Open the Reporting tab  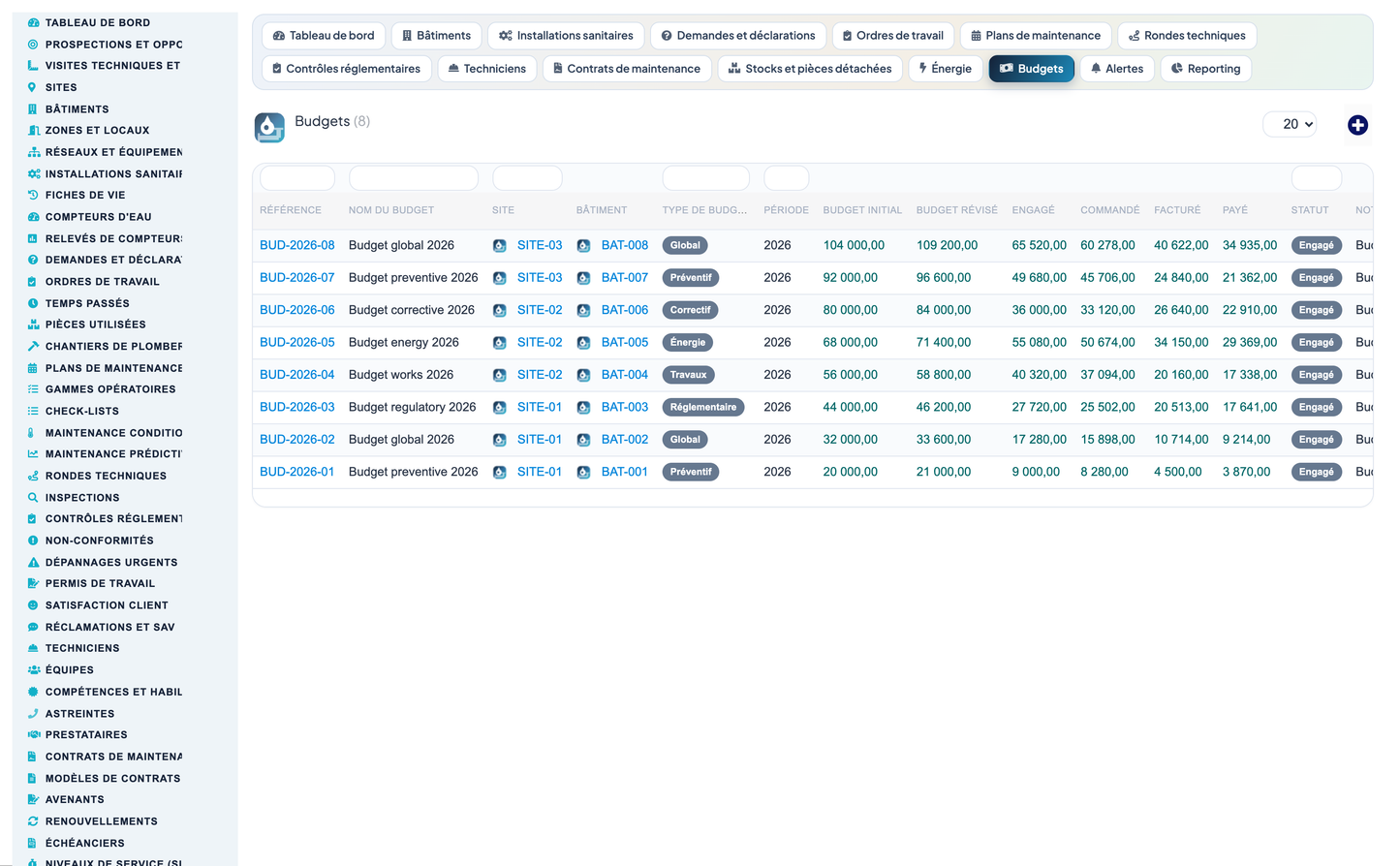tap(1205, 69)
